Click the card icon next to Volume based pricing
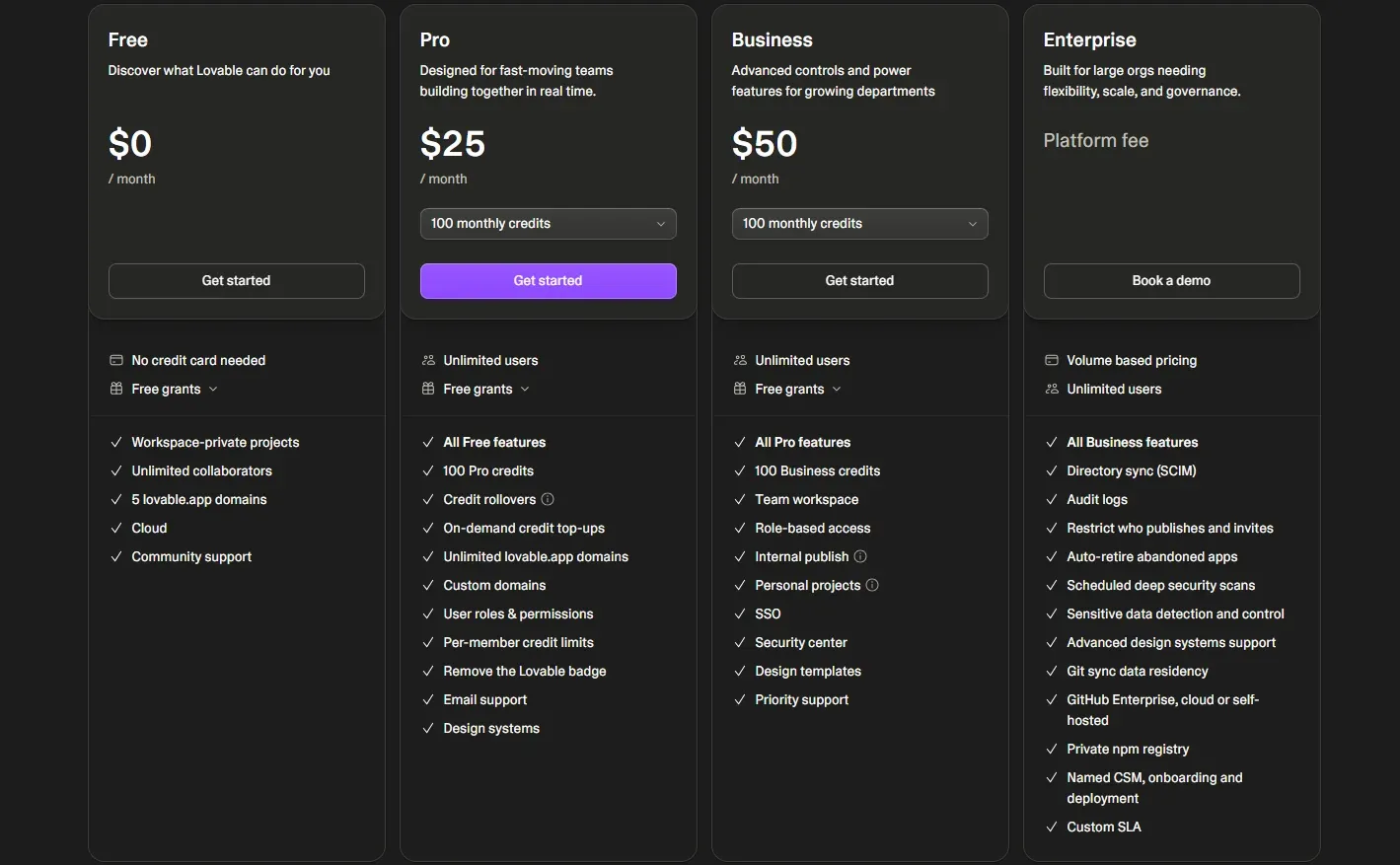The height and width of the screenshot is (865, 1400). coord(1052,360)
